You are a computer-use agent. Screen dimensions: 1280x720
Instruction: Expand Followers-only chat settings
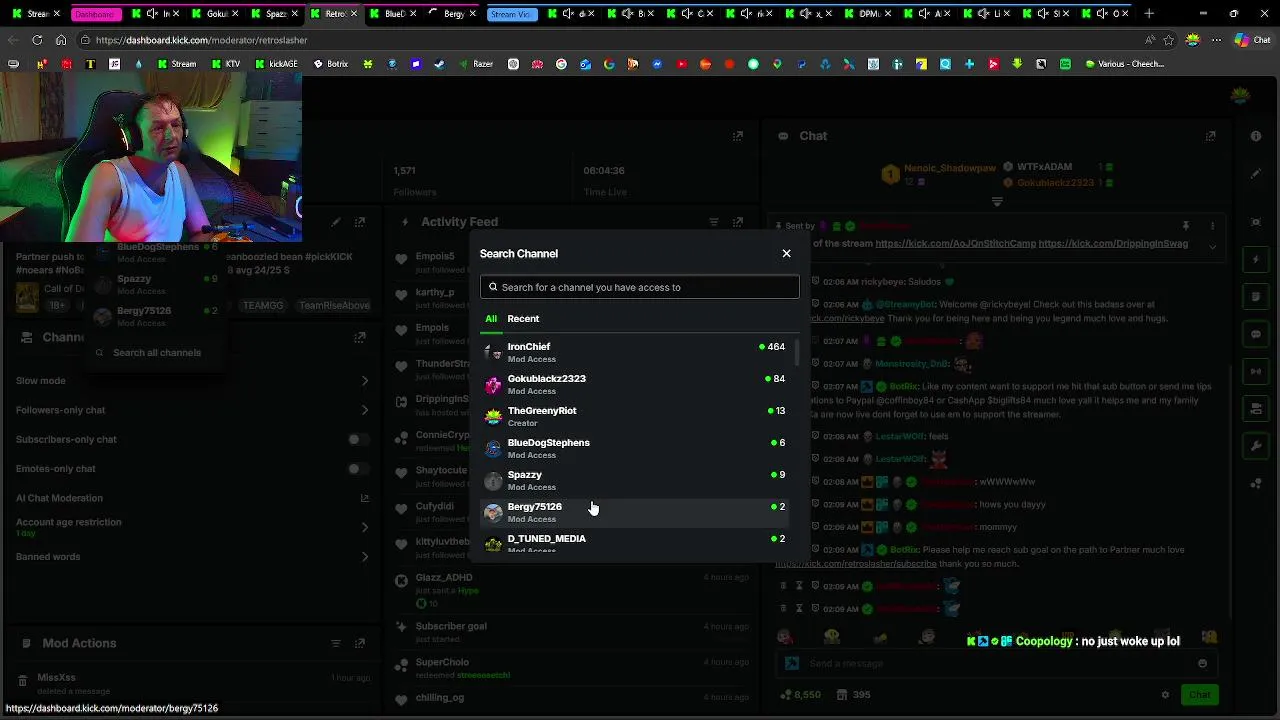pos(365,410)
